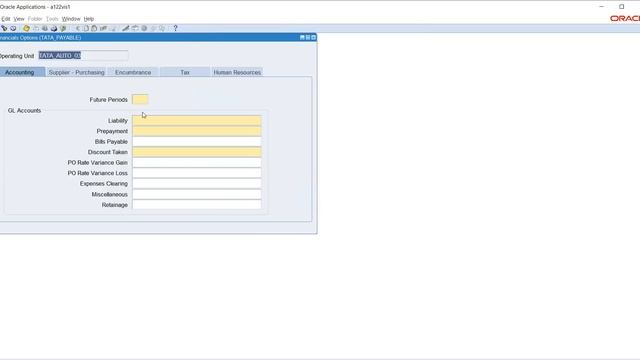Click the Folder Tools toolbar icon
Screen dimensions: 640x360
pyautogui.click(x=162, y=28)
